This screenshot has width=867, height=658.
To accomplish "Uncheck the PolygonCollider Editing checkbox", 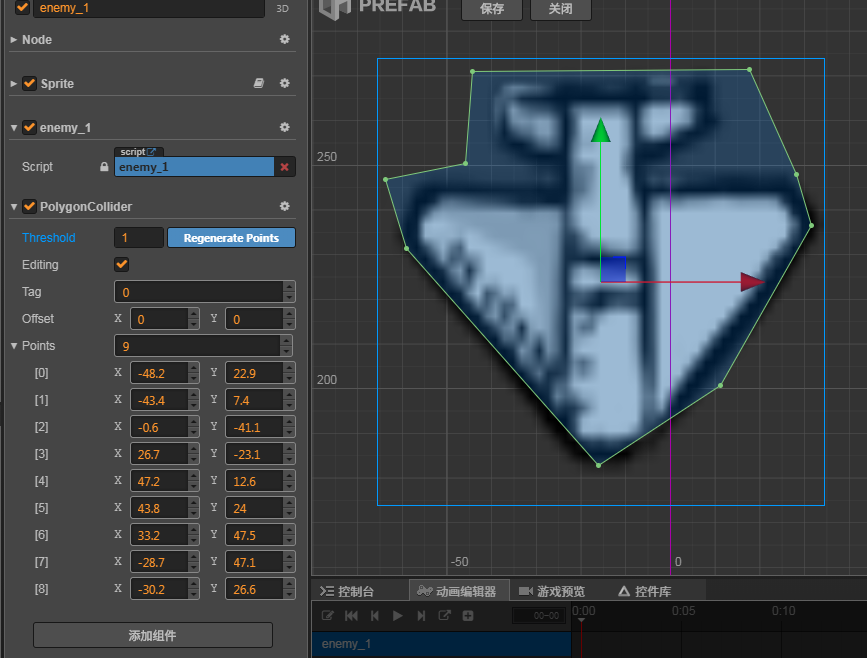I will 122,265.
